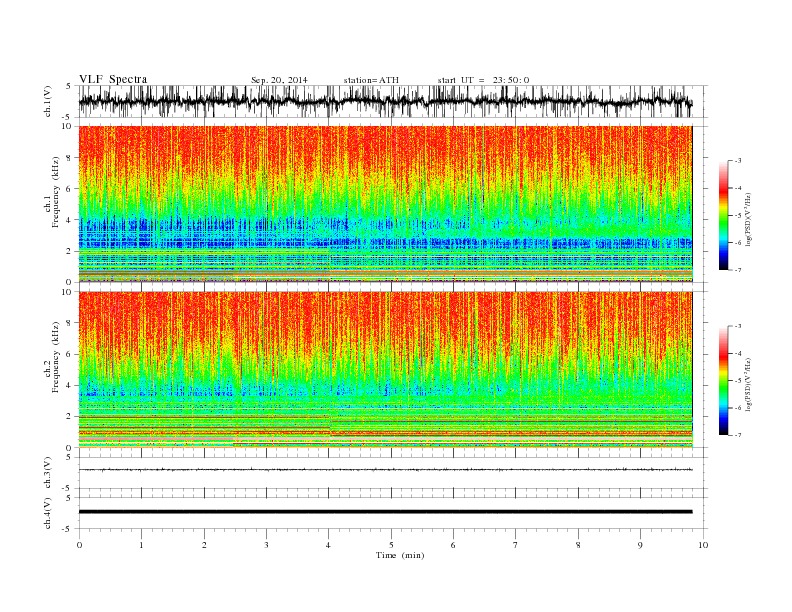Click the time axis tick label '2'

tap(204, 545)
